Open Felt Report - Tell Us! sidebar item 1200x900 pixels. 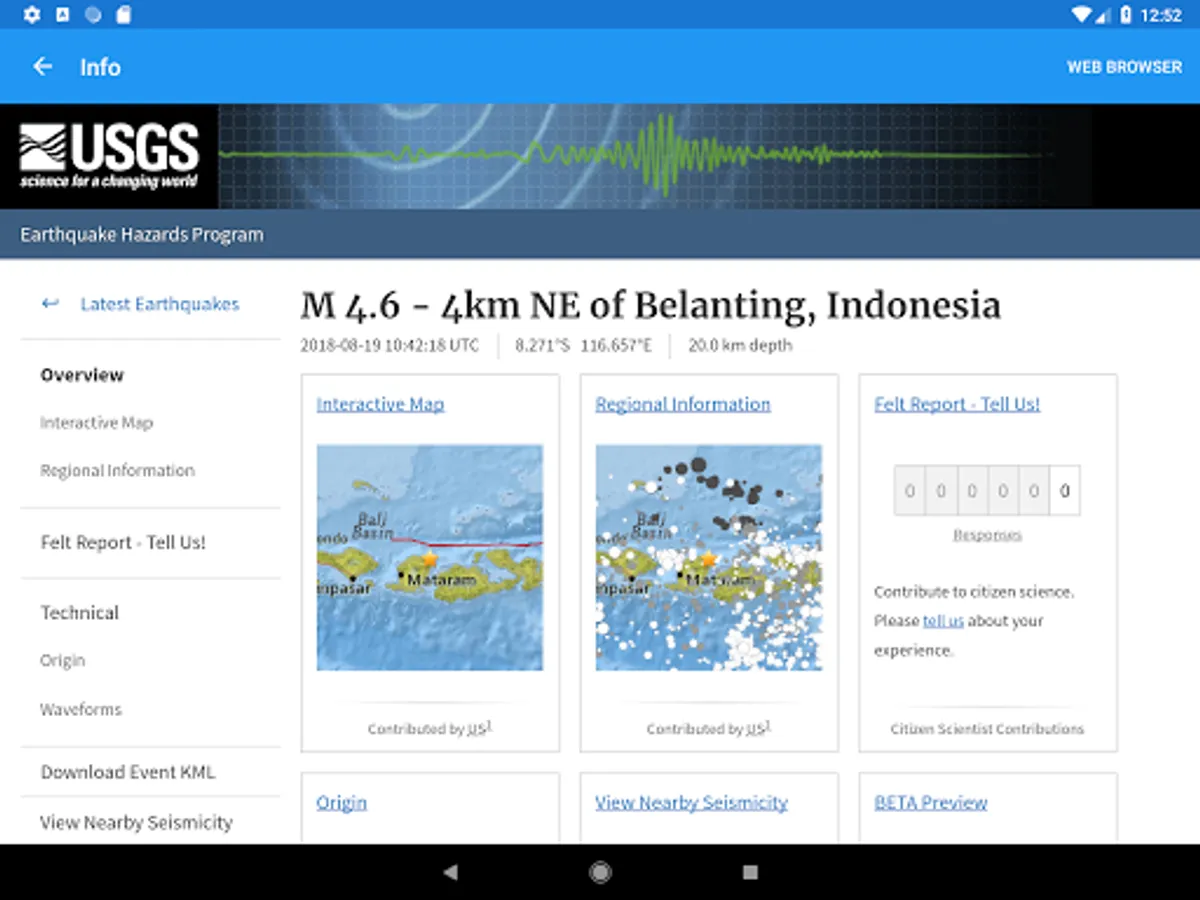tap(123, 543)
